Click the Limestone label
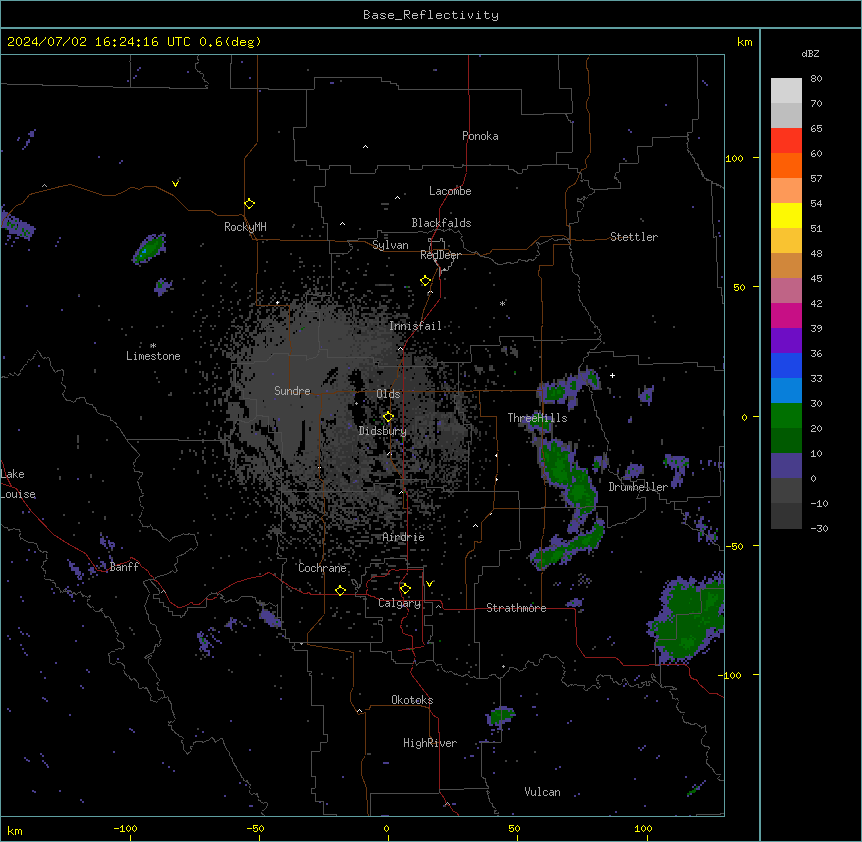862x842 pixels. click(153, 356)
